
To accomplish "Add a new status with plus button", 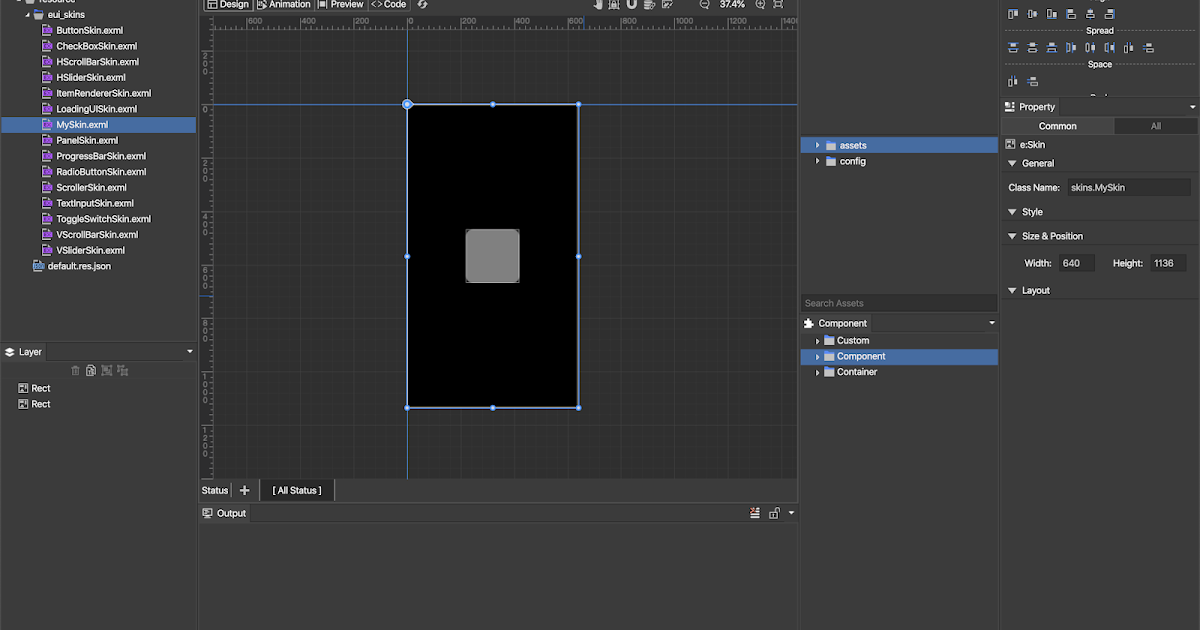I will click(245, 490).
